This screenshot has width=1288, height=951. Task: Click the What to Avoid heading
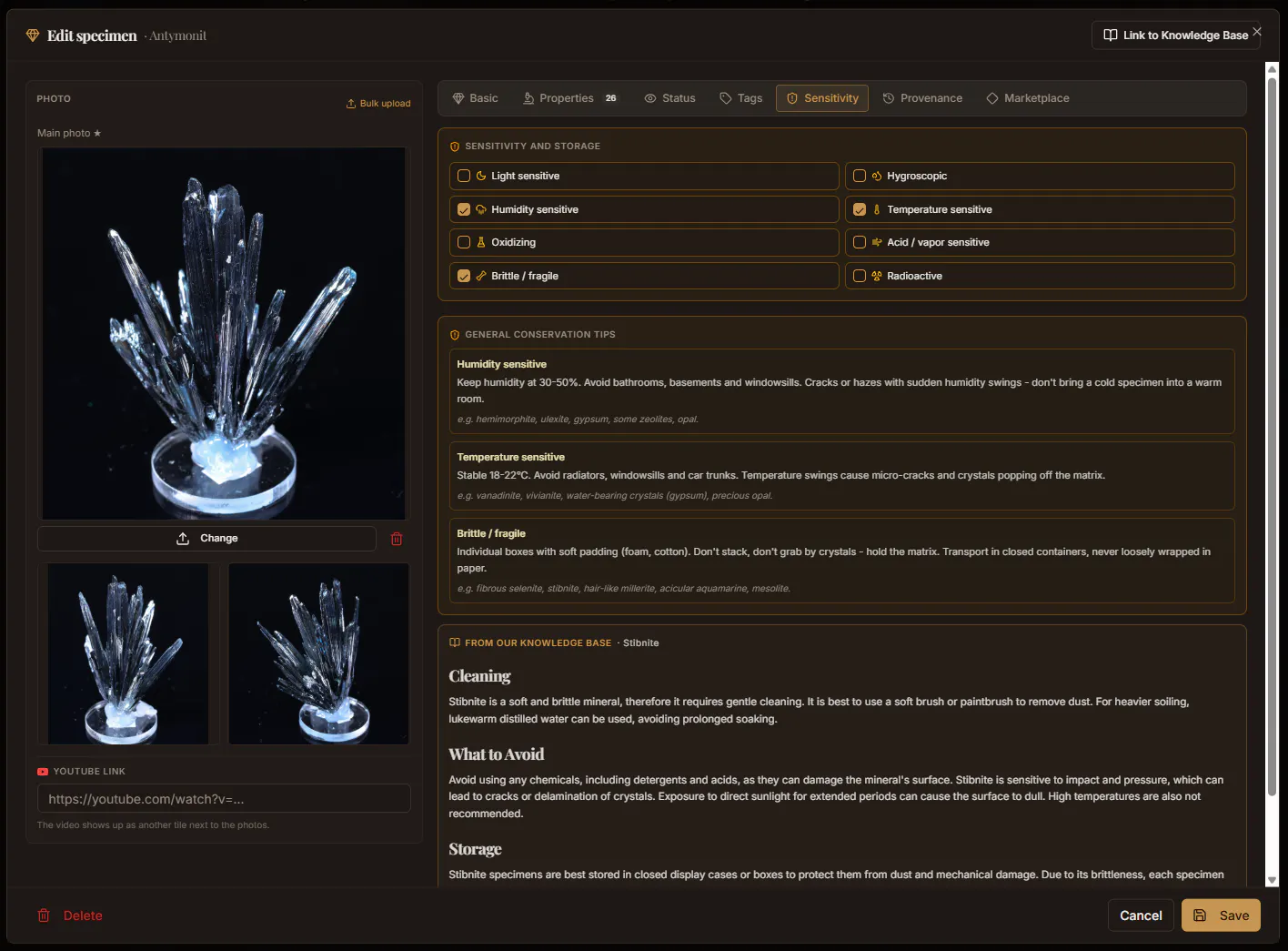(x=497, y=754)
